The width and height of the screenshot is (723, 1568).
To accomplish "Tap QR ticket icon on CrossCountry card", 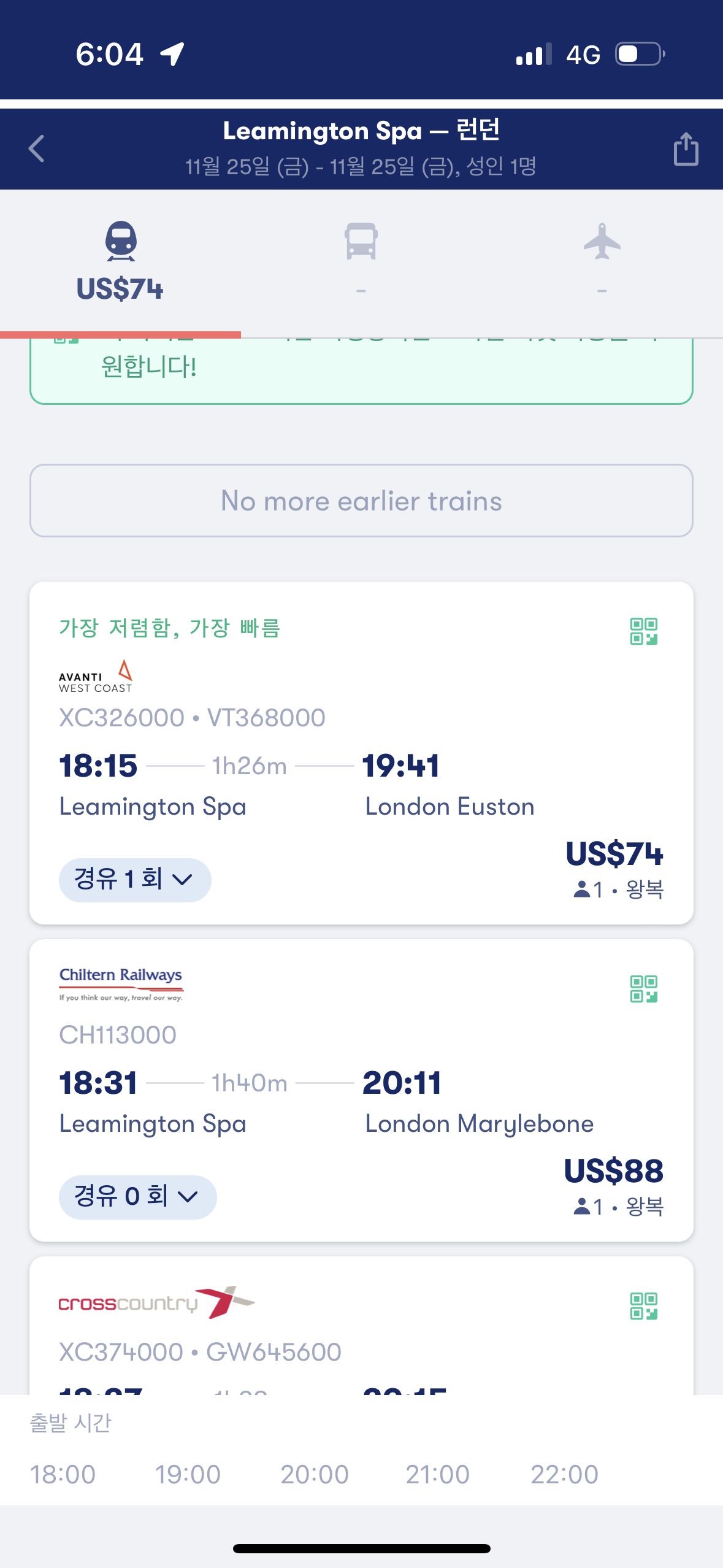I will (644, 1306).
